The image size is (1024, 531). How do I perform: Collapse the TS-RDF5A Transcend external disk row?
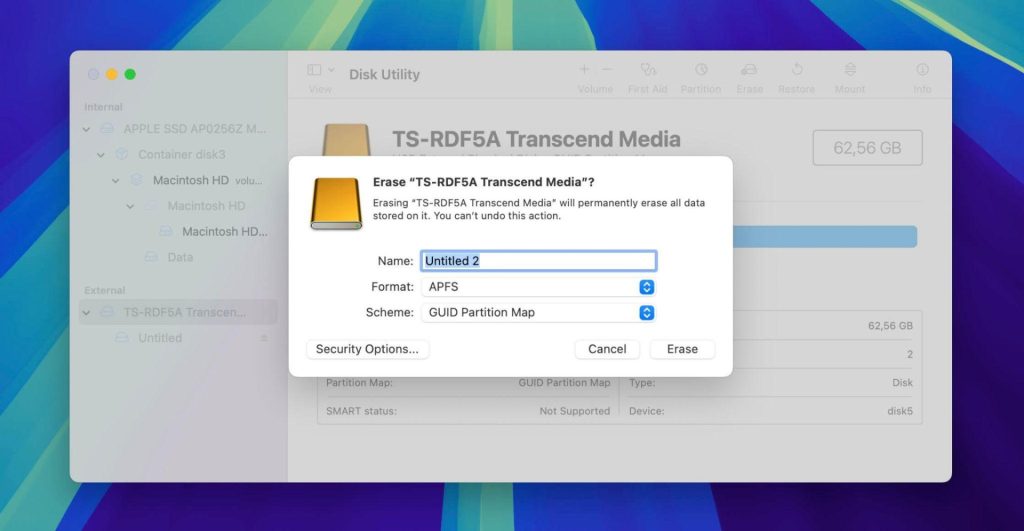pyautogui.click(x=86, y=313)
